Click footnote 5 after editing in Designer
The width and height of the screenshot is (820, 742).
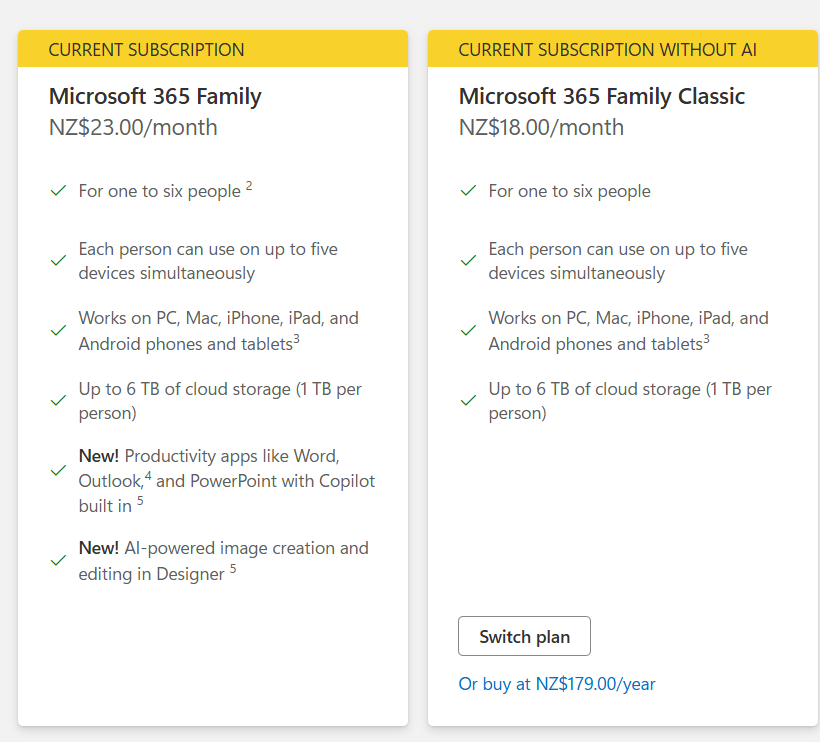click(233, 568)
